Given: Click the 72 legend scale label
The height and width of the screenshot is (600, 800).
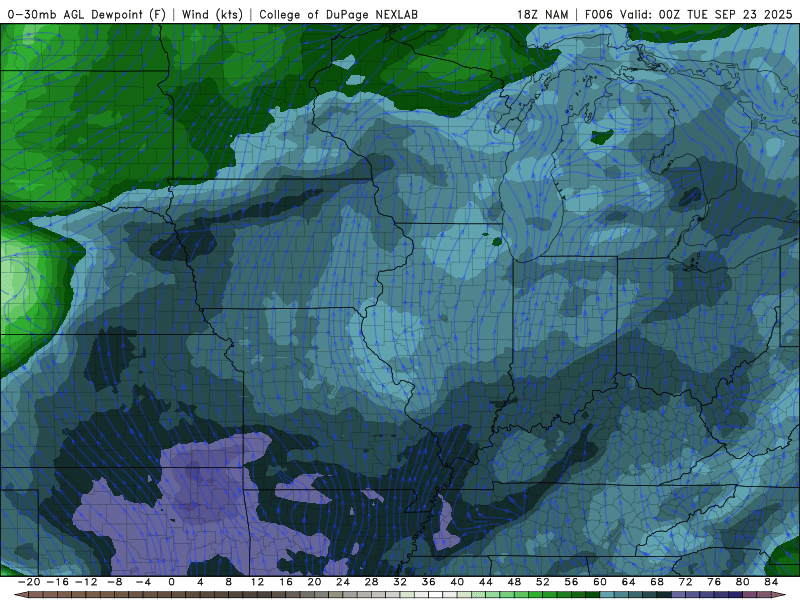Looking at the screenshot, I should pos(686,582).
